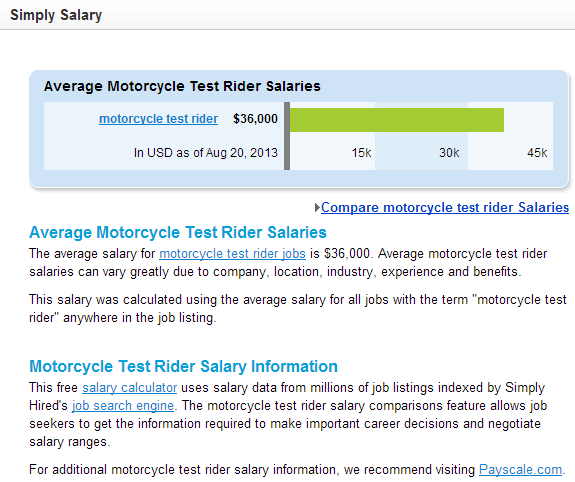Click the $36,000 salary value in chart
This screenshot has width=575, height=482.
pyautogui.click(x=255, y=119)
